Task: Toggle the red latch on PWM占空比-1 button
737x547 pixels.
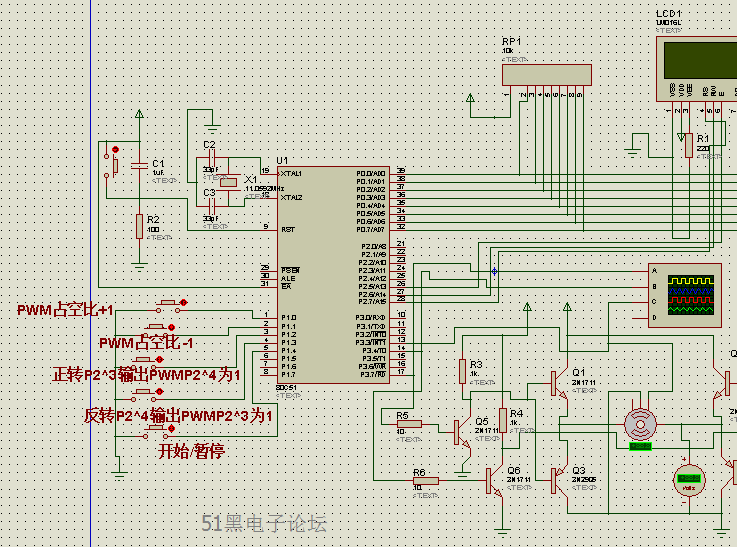Action: tap(171, 327)
